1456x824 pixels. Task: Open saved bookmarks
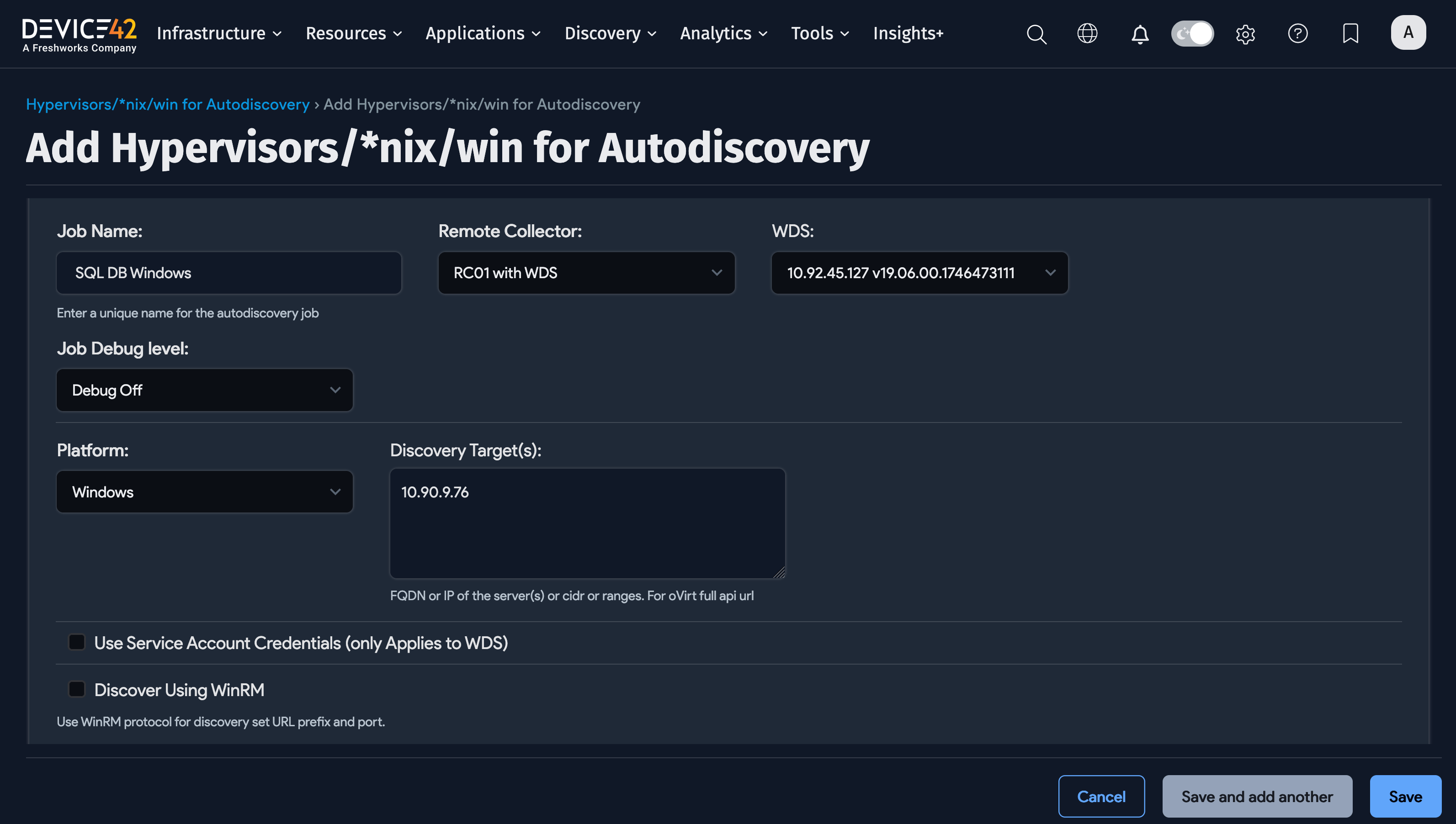[1351, 34]
